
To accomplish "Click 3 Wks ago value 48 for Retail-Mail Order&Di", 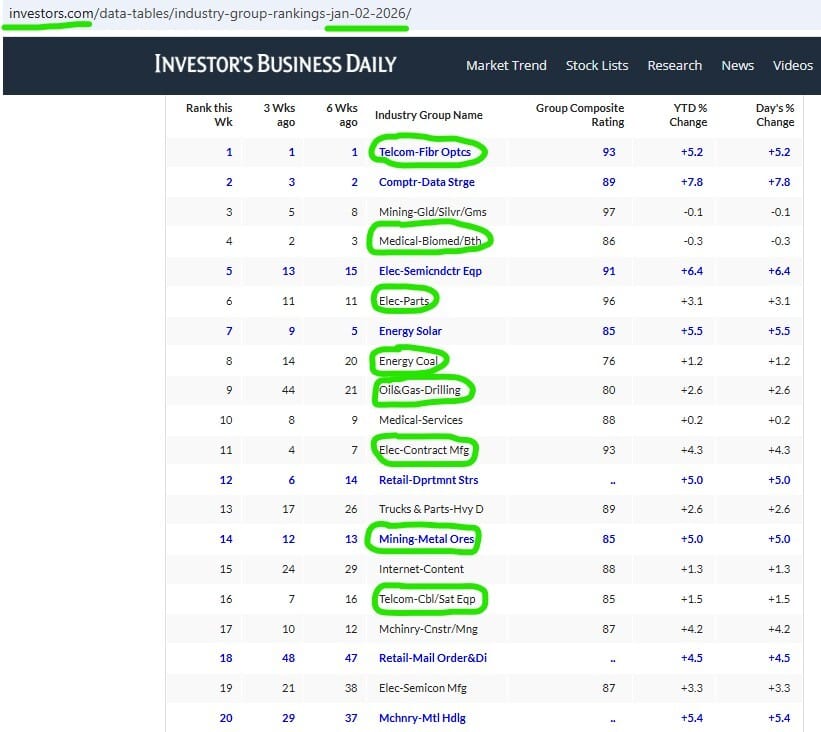I will (x=289, y=658).
